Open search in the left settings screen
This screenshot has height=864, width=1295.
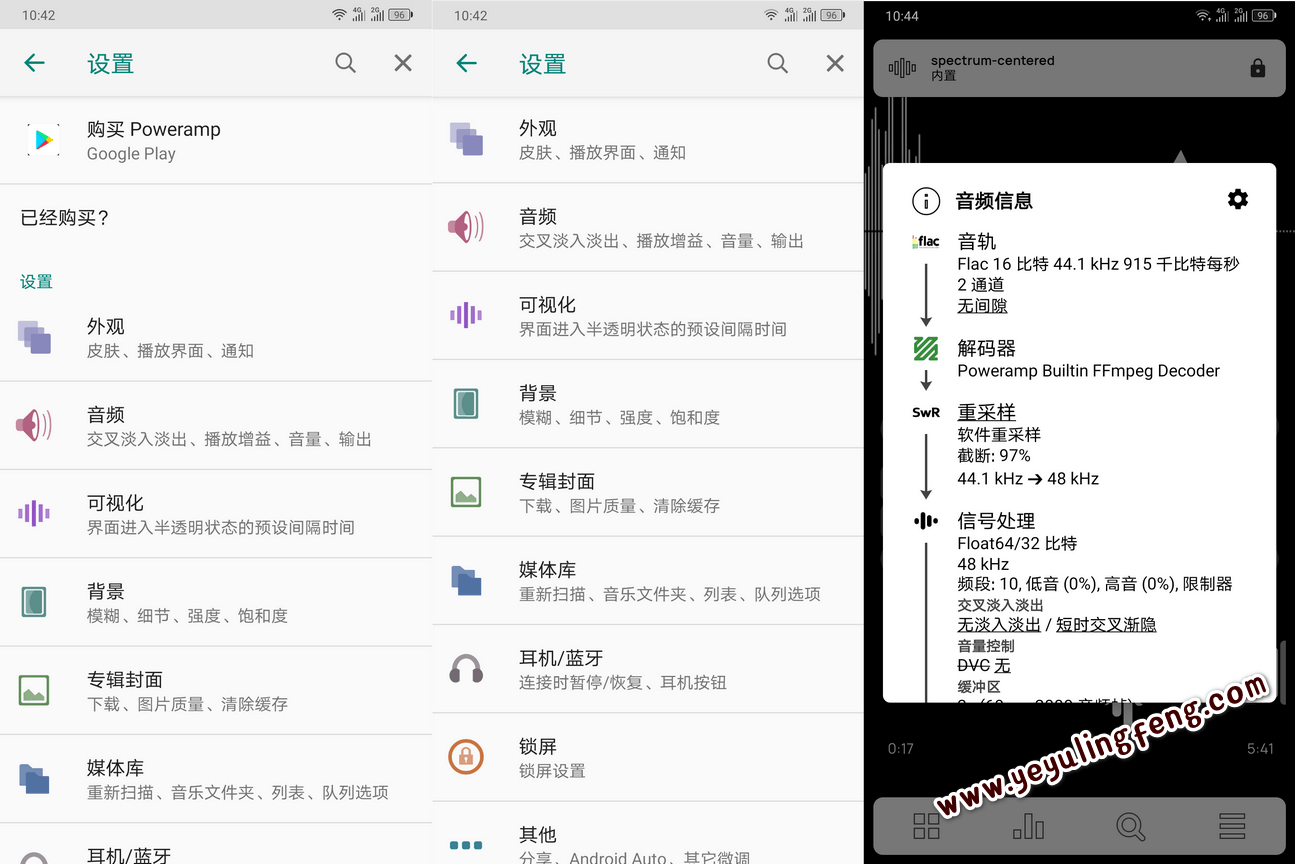click(345, 63)
